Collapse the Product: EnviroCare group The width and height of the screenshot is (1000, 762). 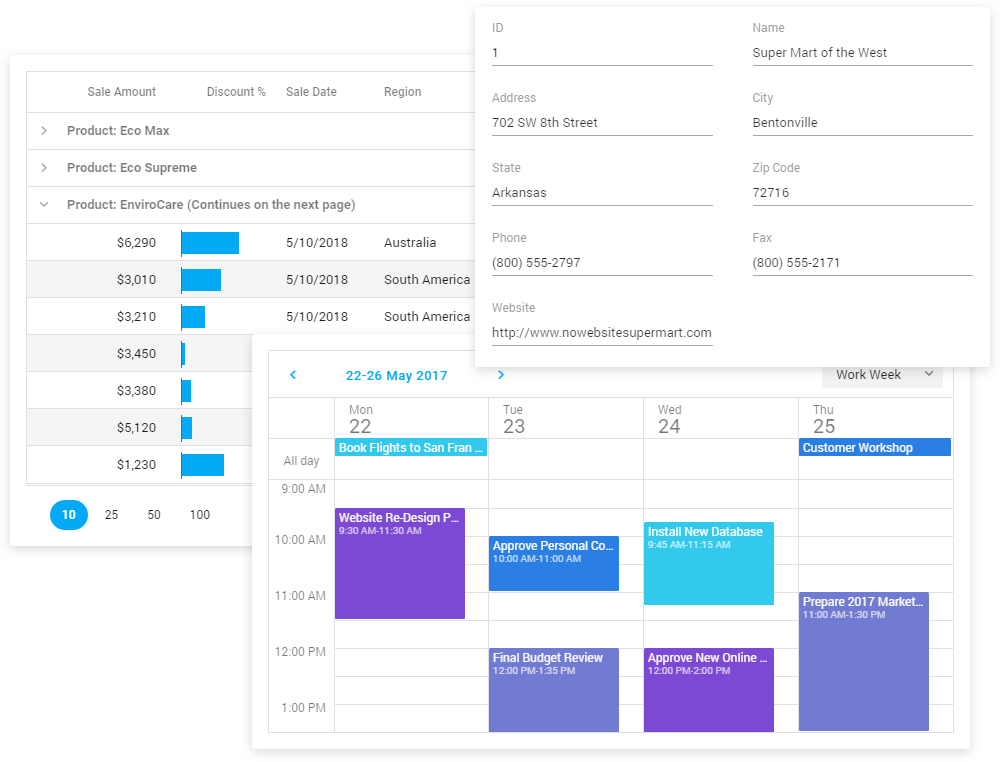click(x=43, y=204)
